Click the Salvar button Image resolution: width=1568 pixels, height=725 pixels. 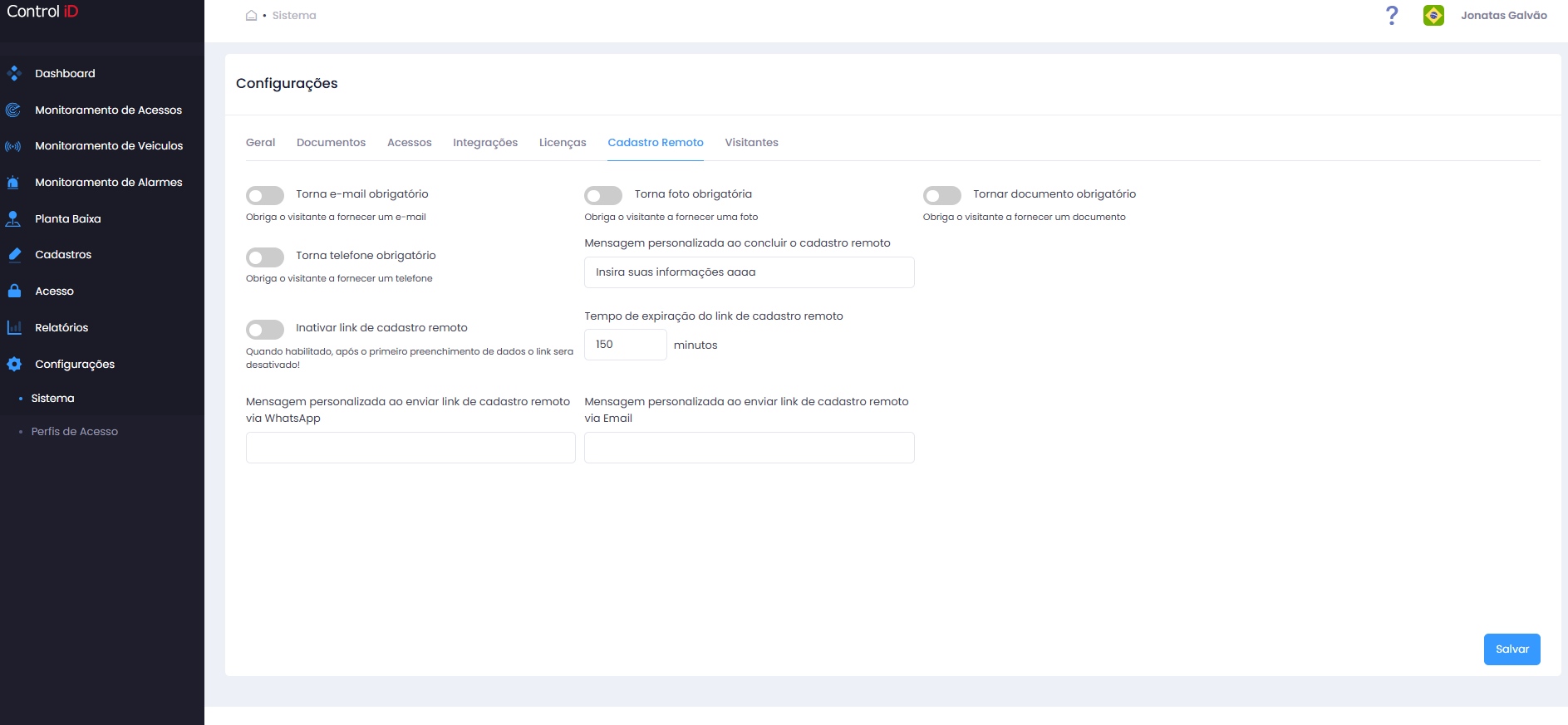tap(1511, 649)
